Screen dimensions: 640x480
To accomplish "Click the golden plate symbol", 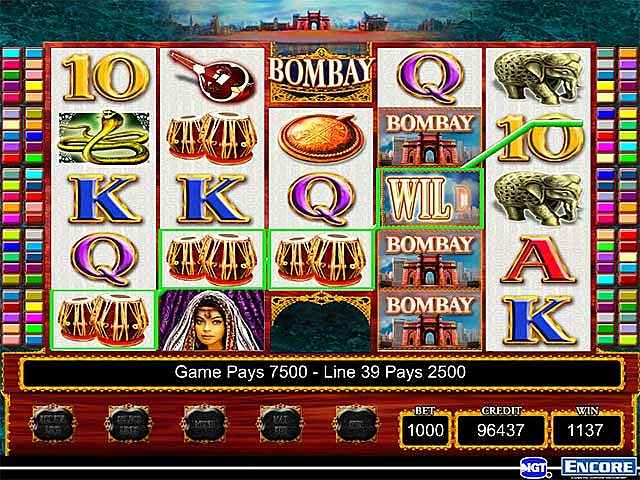I will click(x=321, y=138).
